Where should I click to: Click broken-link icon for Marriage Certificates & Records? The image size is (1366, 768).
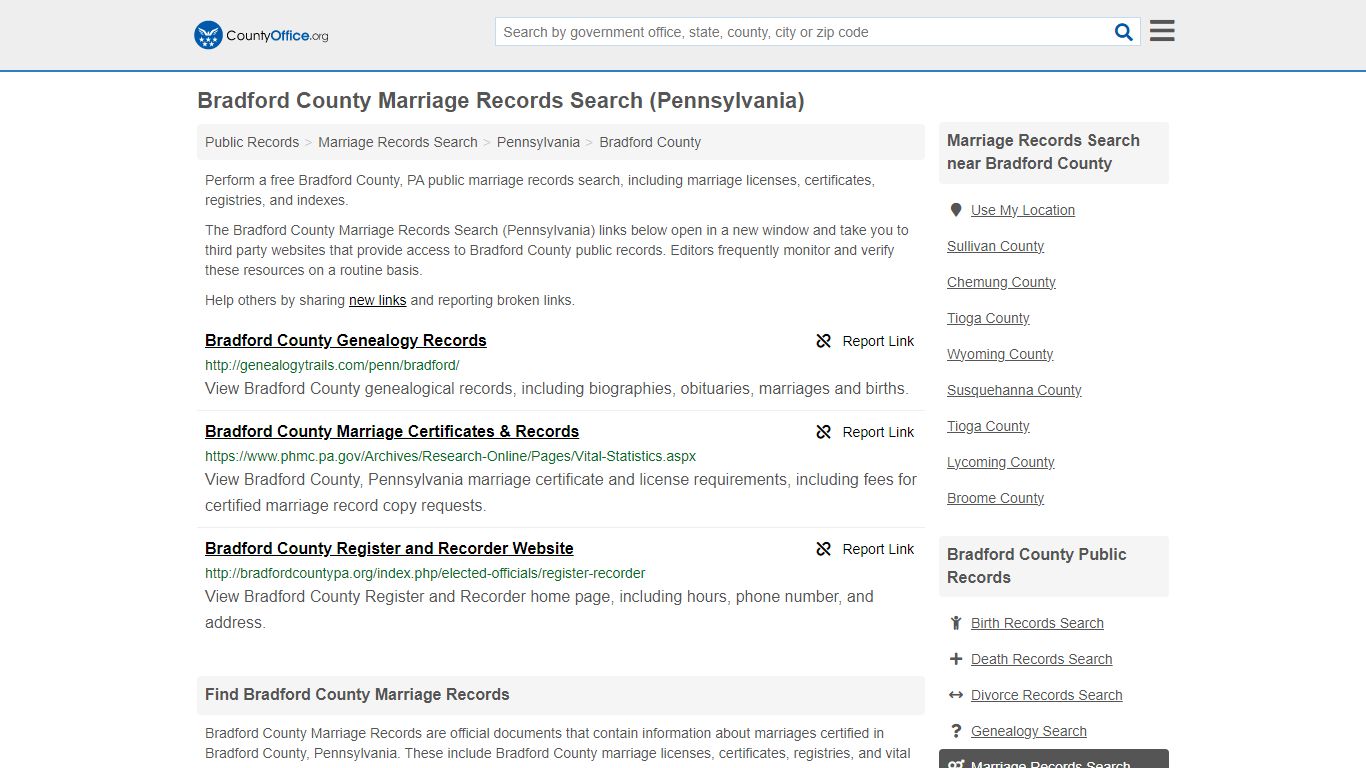click(x=824, y=432)
